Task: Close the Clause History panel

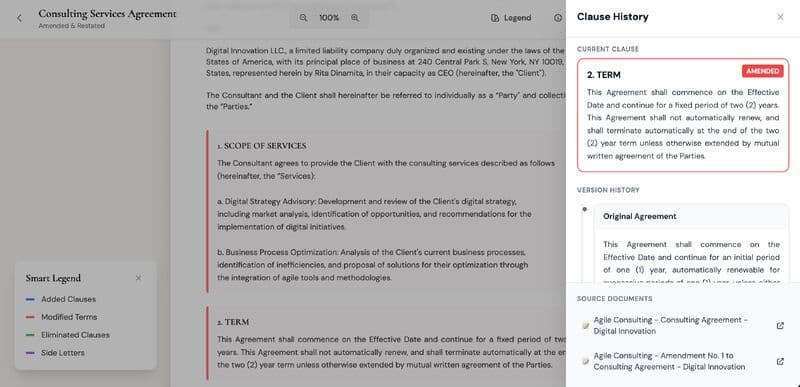Action: 780,17
